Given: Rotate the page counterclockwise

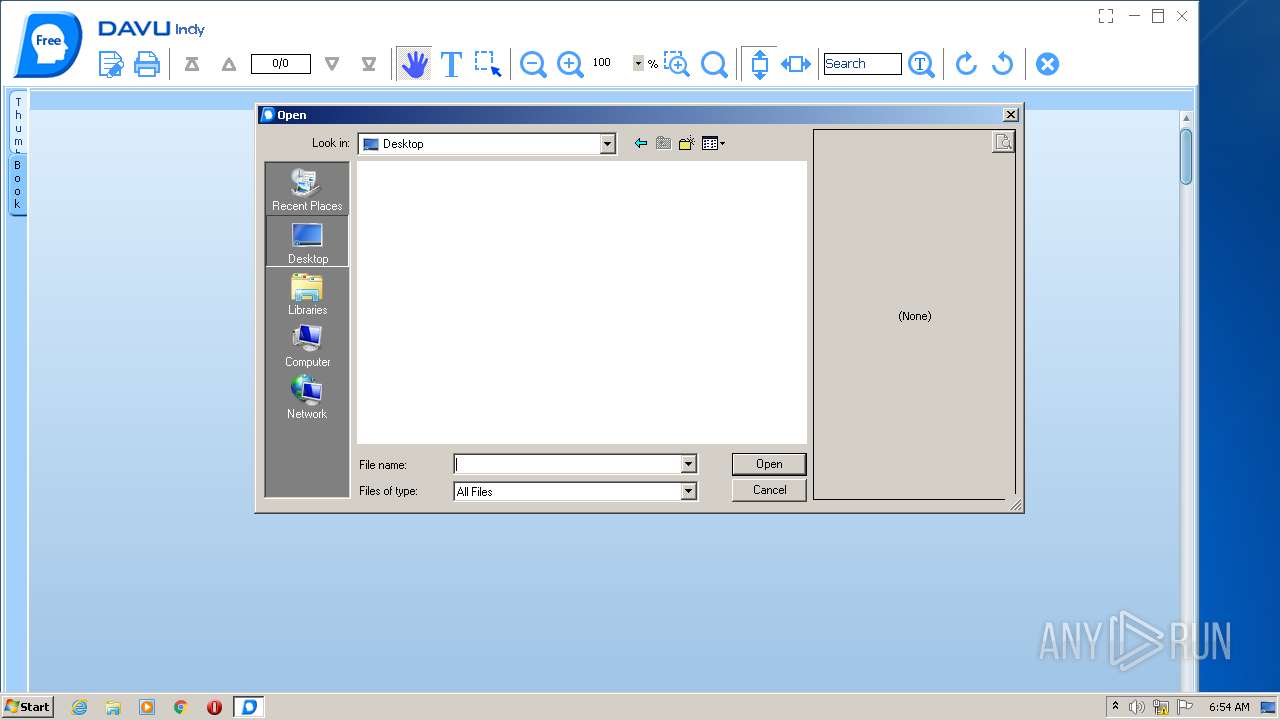Looking at the screenshot, I should 1002,64.
